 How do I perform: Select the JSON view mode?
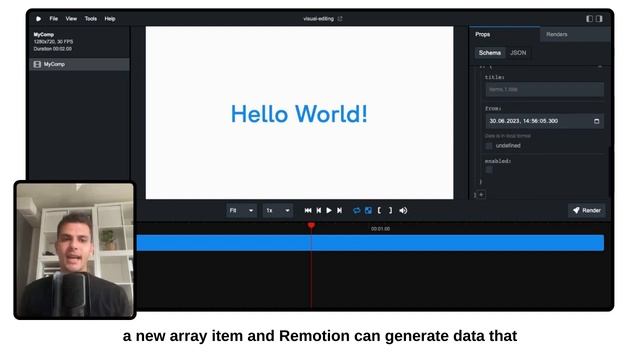click(x=518, y=53)
